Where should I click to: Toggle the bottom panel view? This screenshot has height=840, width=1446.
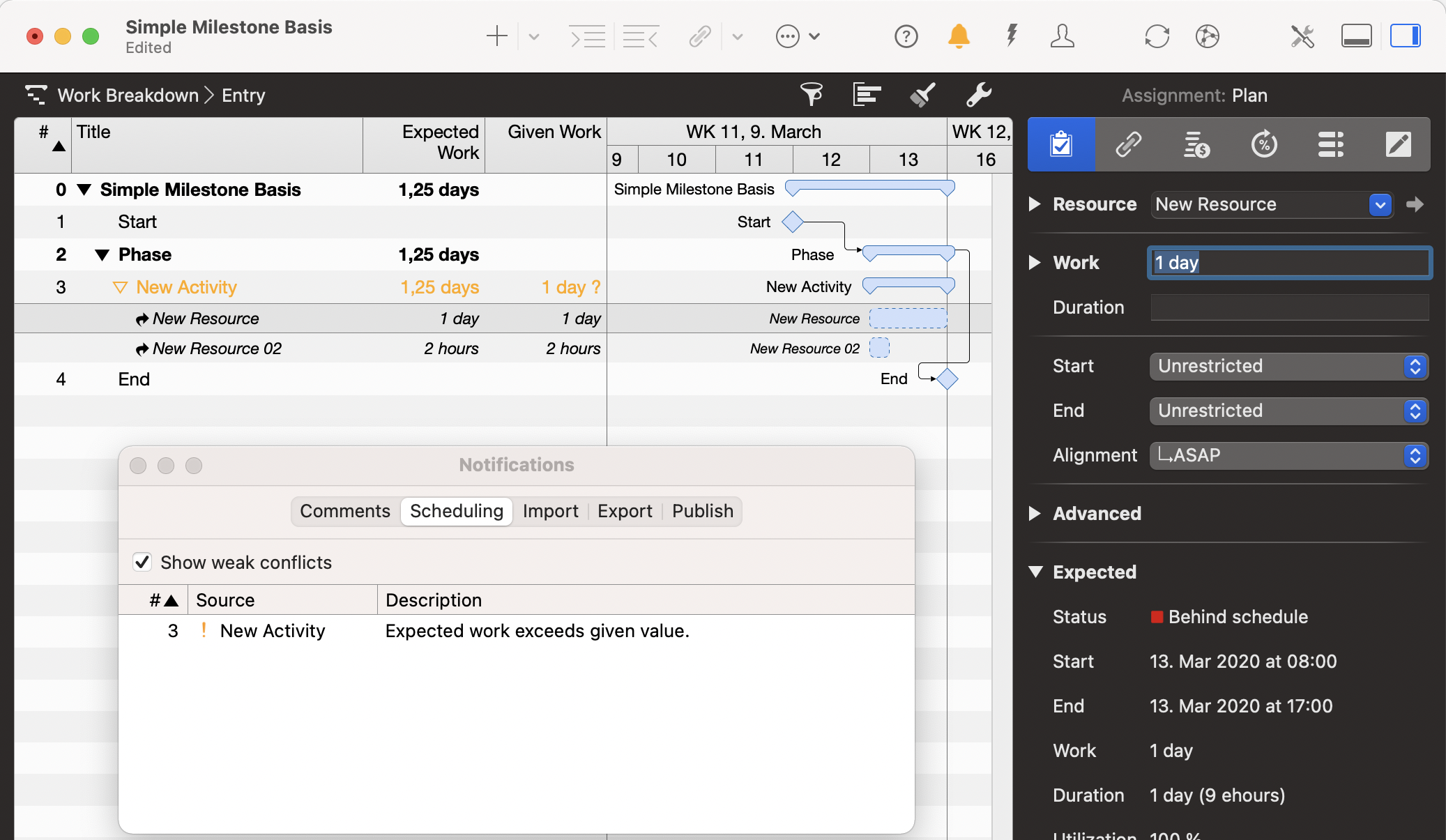[x=1356, y=36]
